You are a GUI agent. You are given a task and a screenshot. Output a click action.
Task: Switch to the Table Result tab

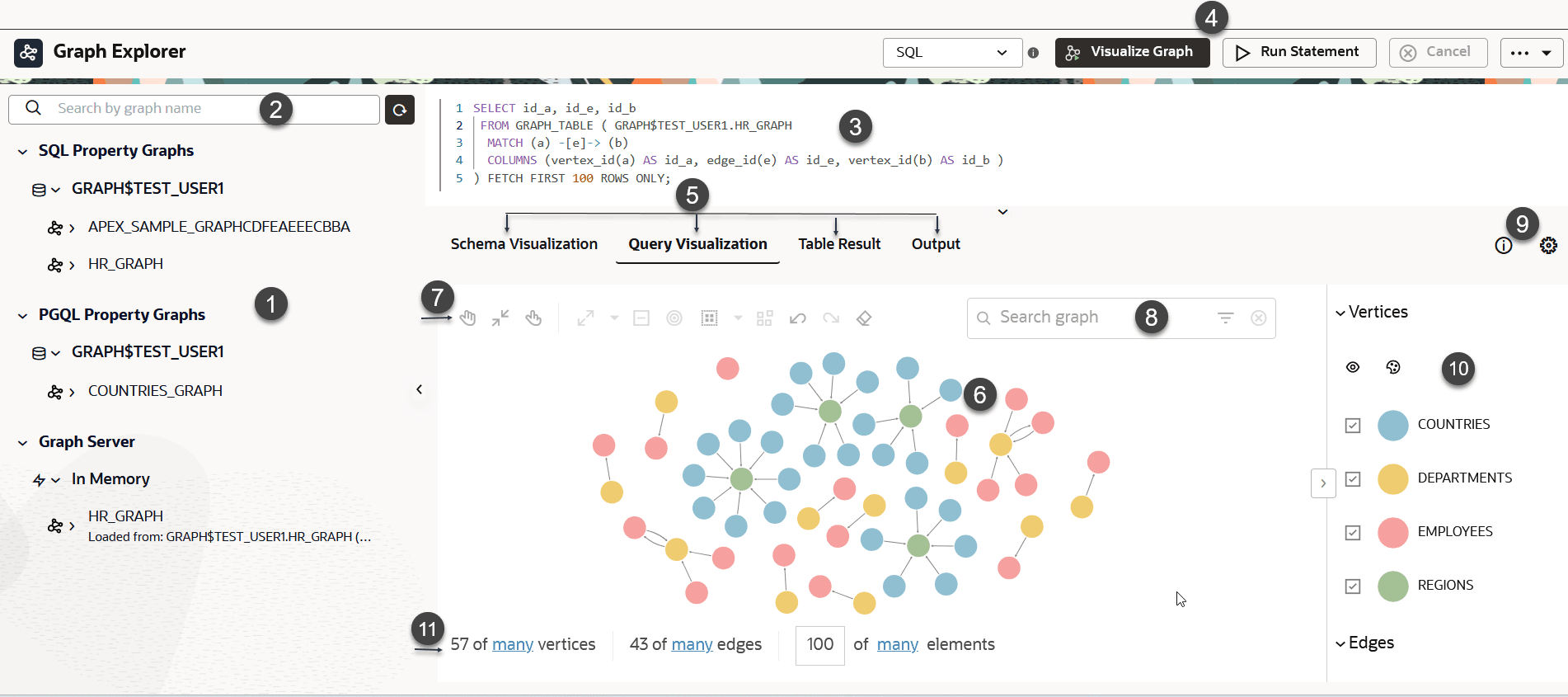click(x=839, y=244)
